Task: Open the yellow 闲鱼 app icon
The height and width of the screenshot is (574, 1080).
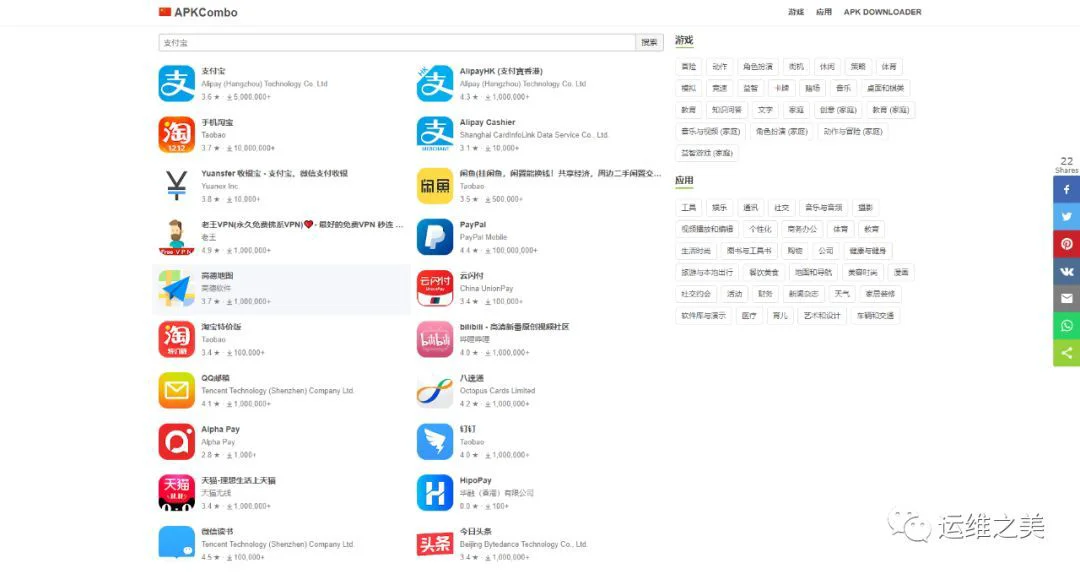Action: (x=435, y=185)
